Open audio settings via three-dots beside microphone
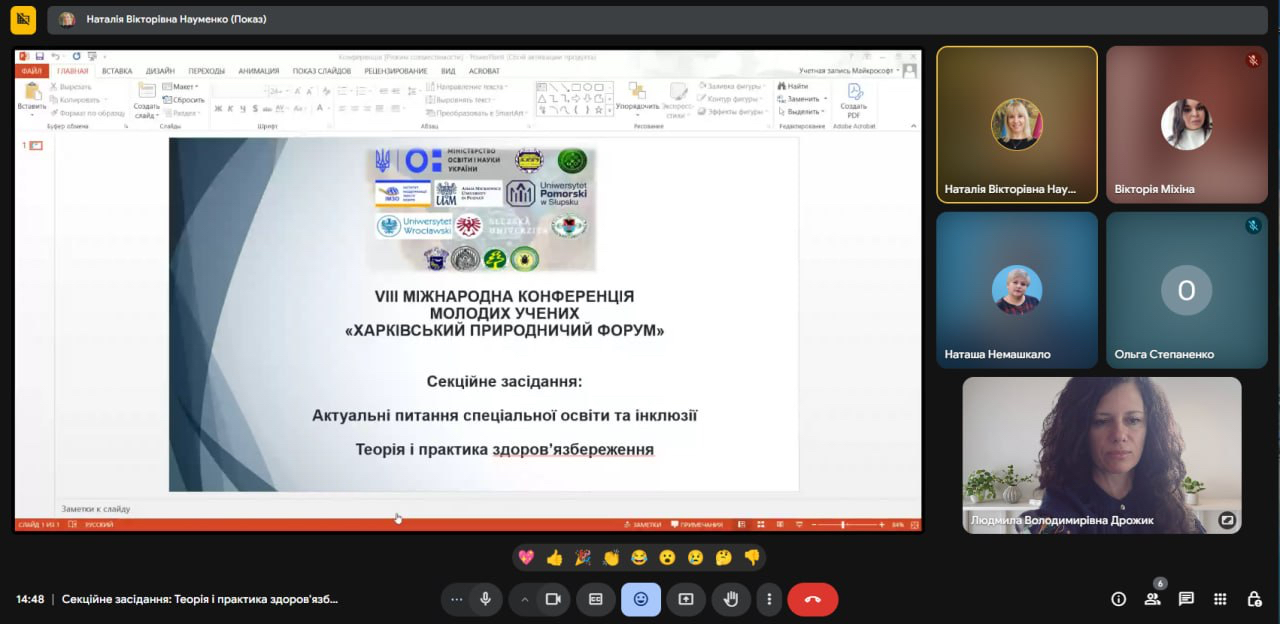1280x624 pixels. pos(457,599)
